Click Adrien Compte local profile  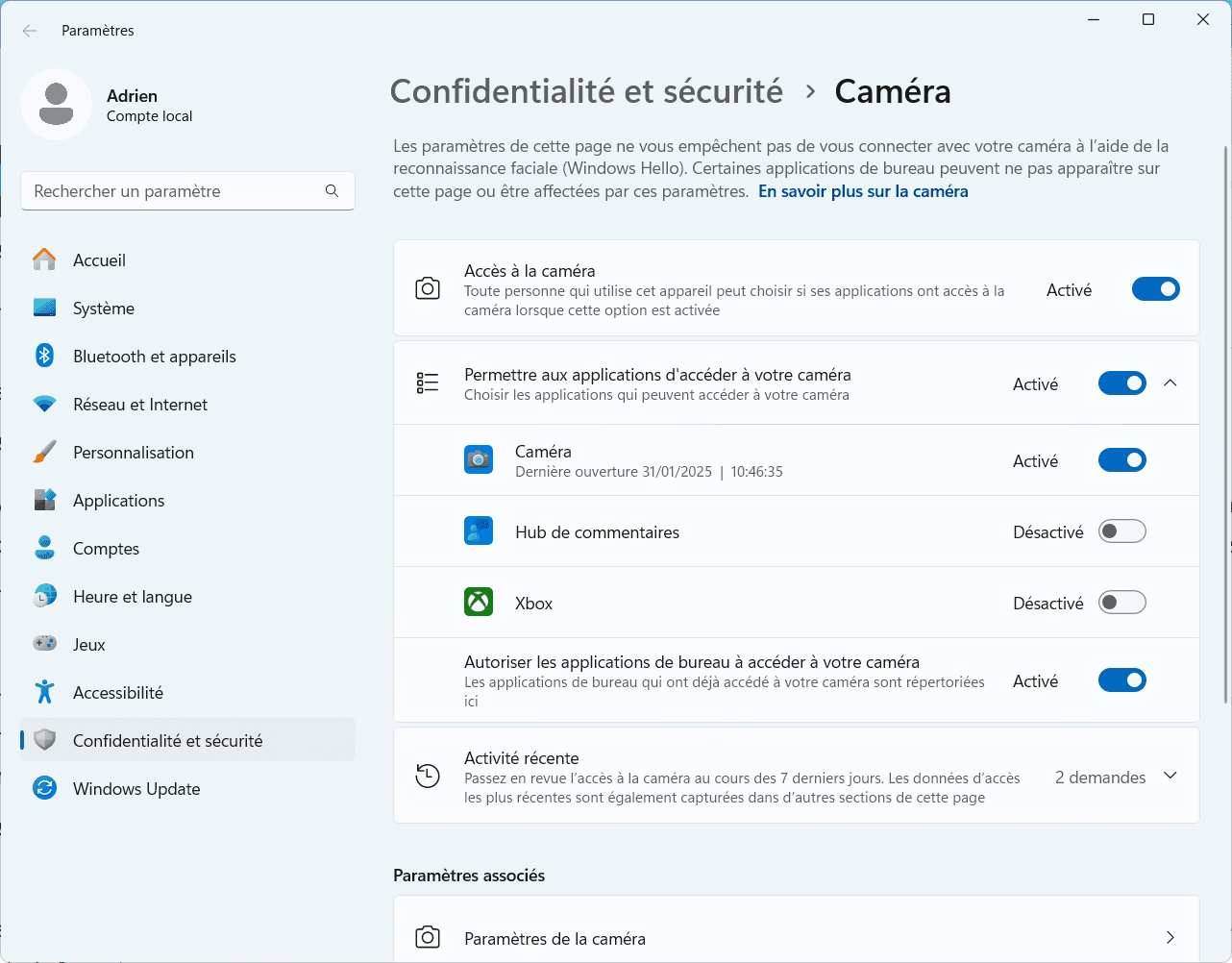tap(108, 105)
